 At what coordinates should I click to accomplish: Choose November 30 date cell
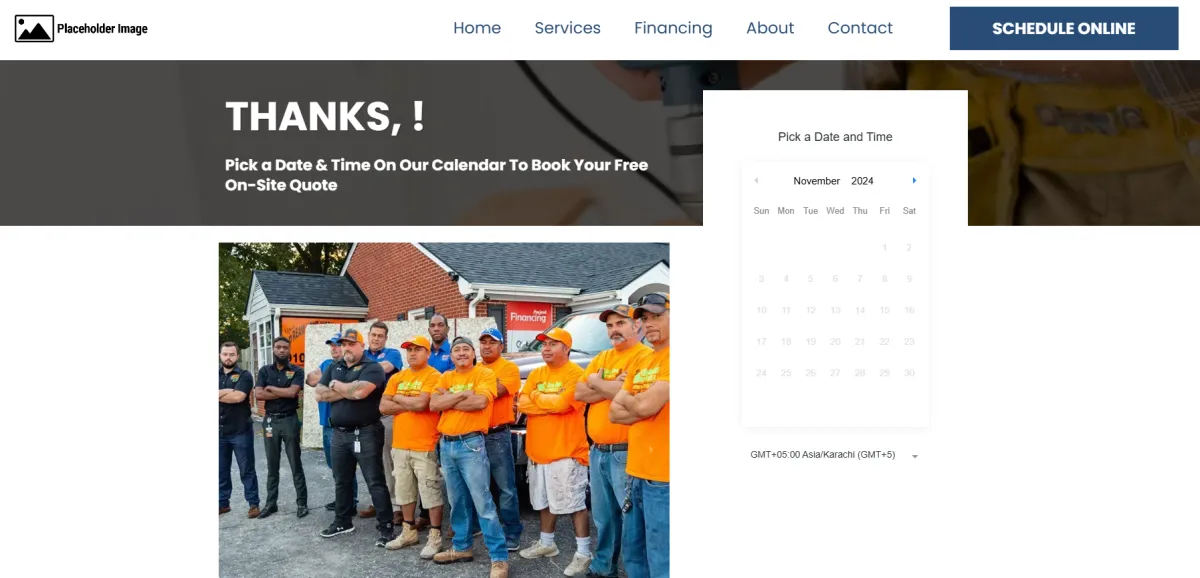point(909,373)
